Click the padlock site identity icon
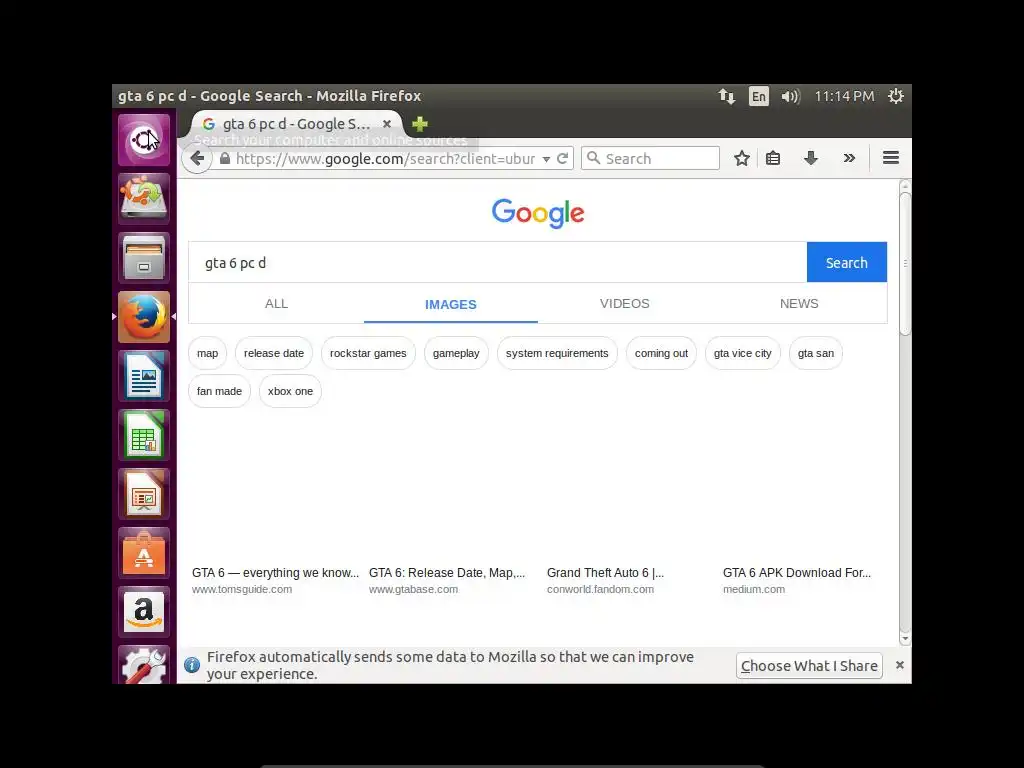The image size is (1024, 768). click(x=225, y=158)
